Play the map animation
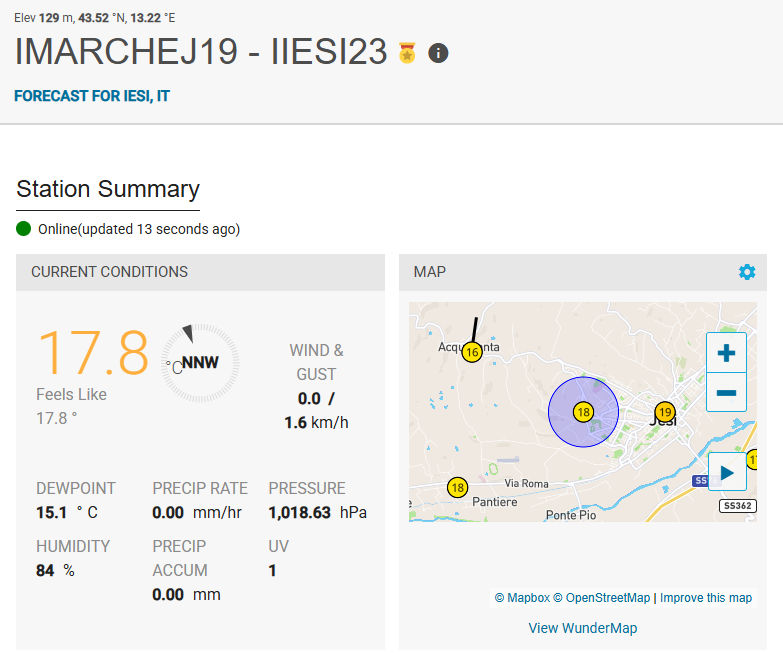Viewport: 783px width, 653px height. tap(727, 472)
